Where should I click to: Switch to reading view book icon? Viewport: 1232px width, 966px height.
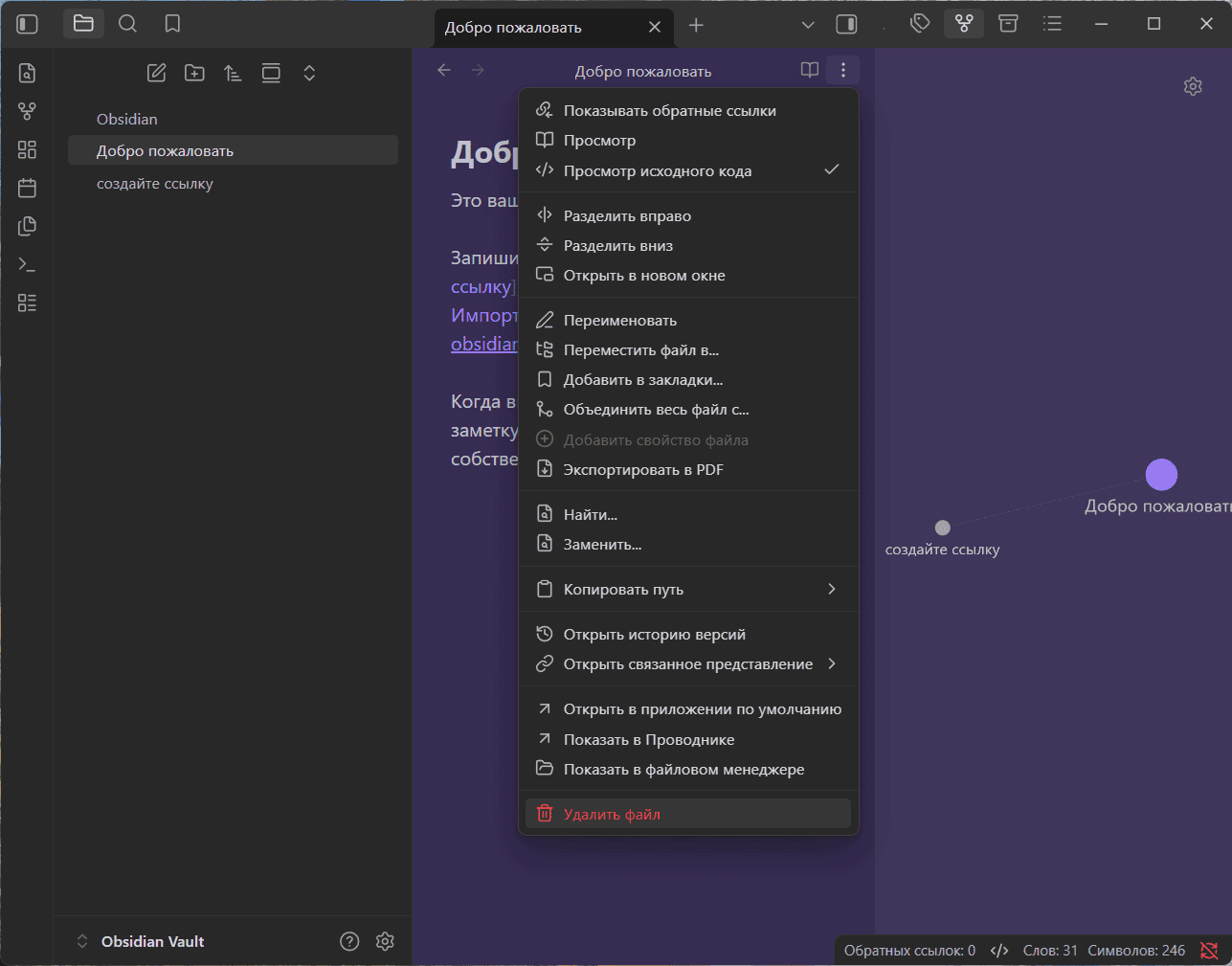810,70
